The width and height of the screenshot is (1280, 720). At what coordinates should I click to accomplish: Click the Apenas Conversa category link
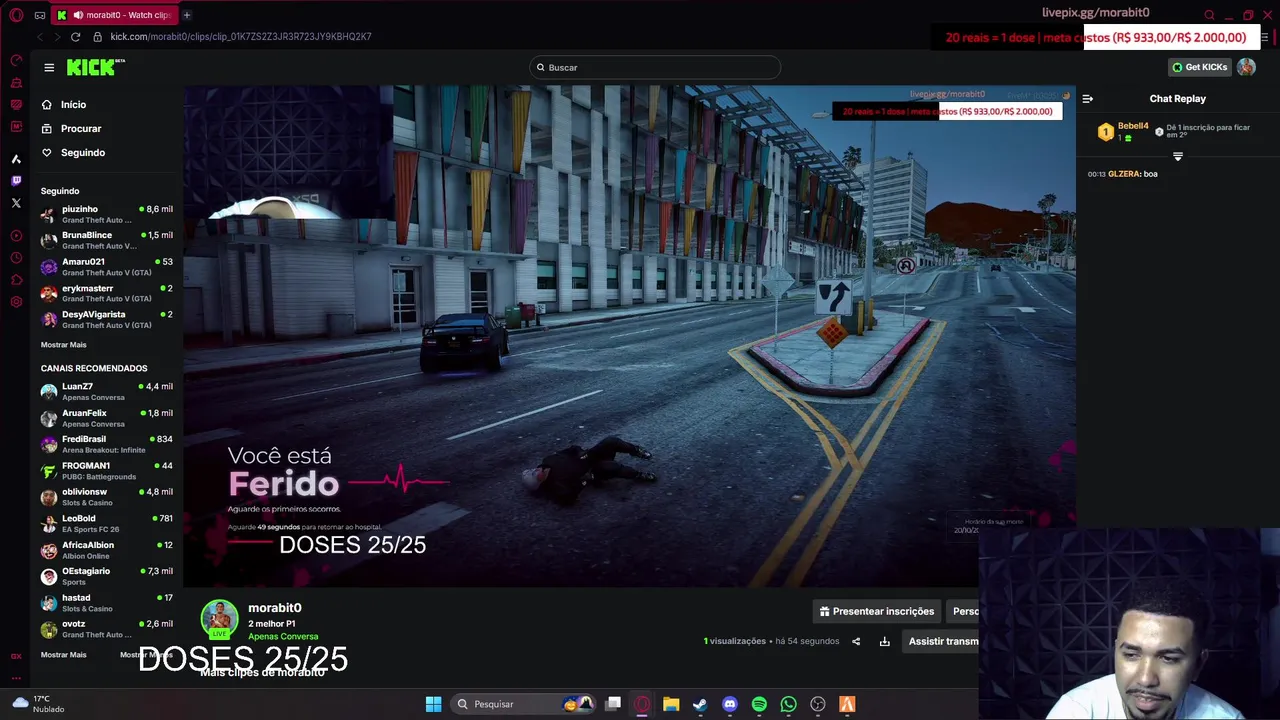click(283, 636)
